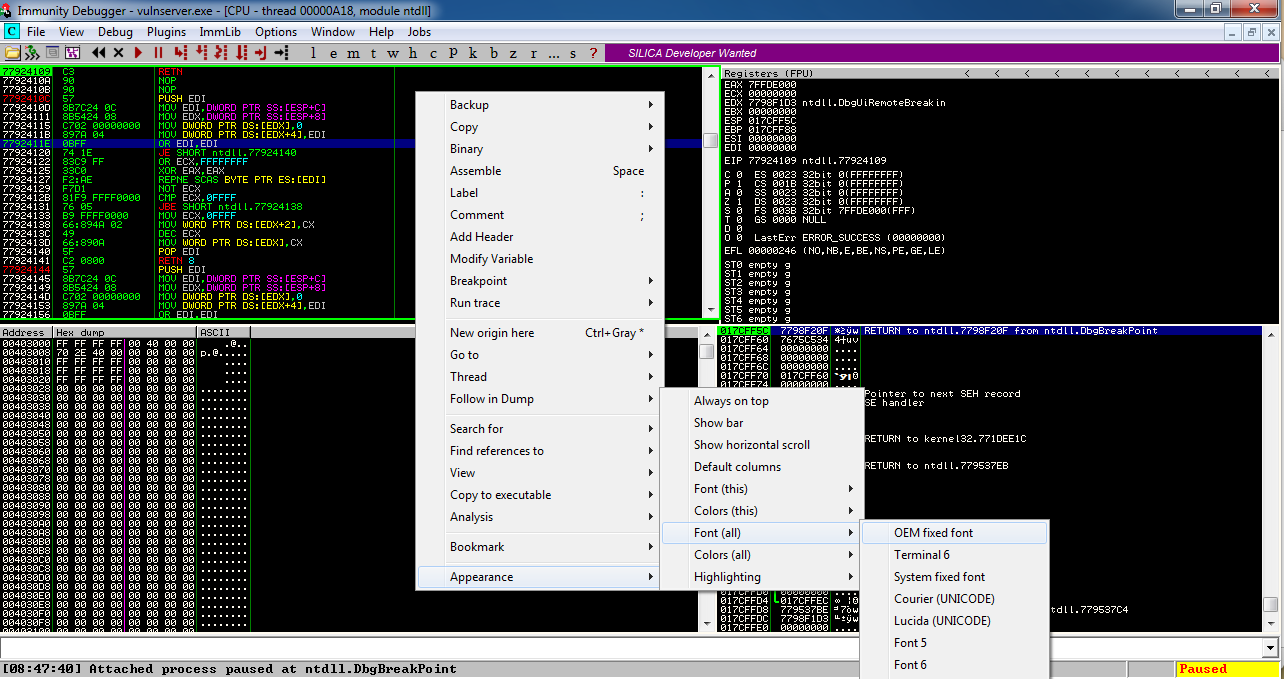Open the memory map 'm' window button
Viewport: 1284px width, 679px height.
click(x=354, y=53)
